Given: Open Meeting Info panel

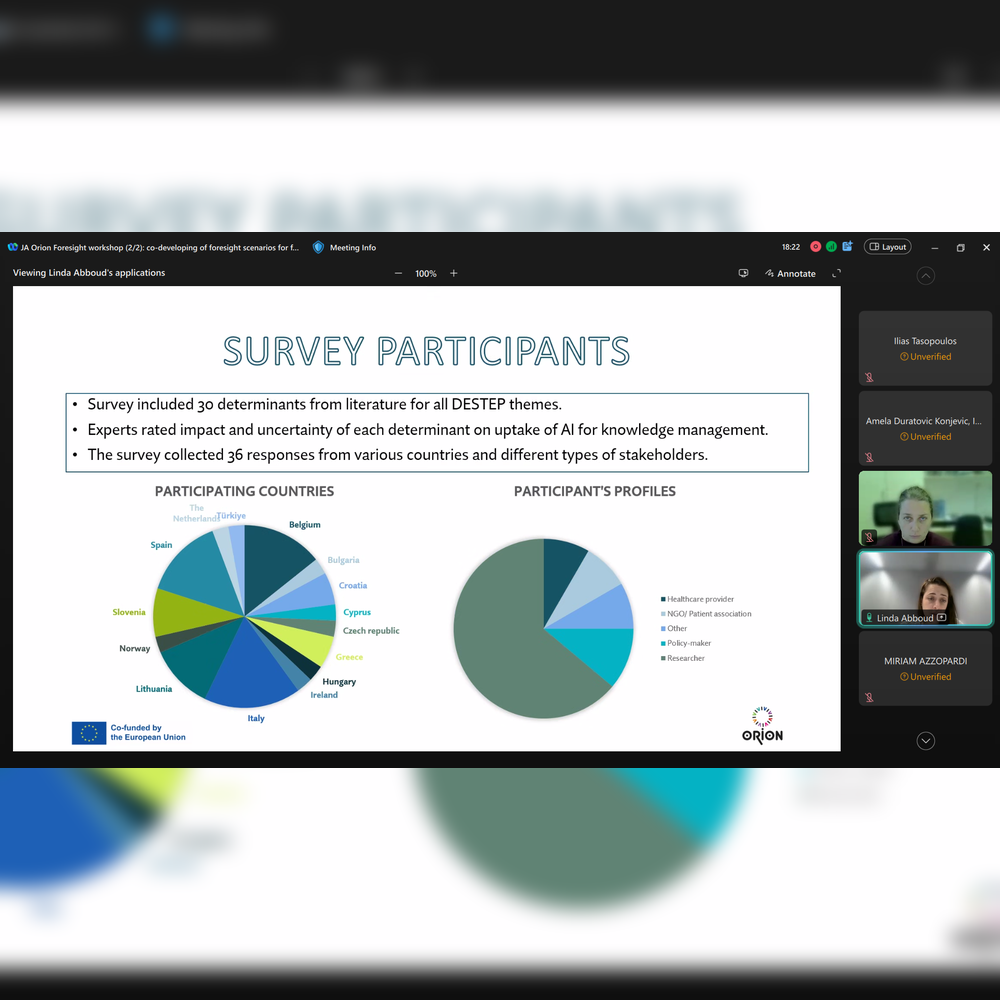Looking at the screenshot, I should click(352, 247).
